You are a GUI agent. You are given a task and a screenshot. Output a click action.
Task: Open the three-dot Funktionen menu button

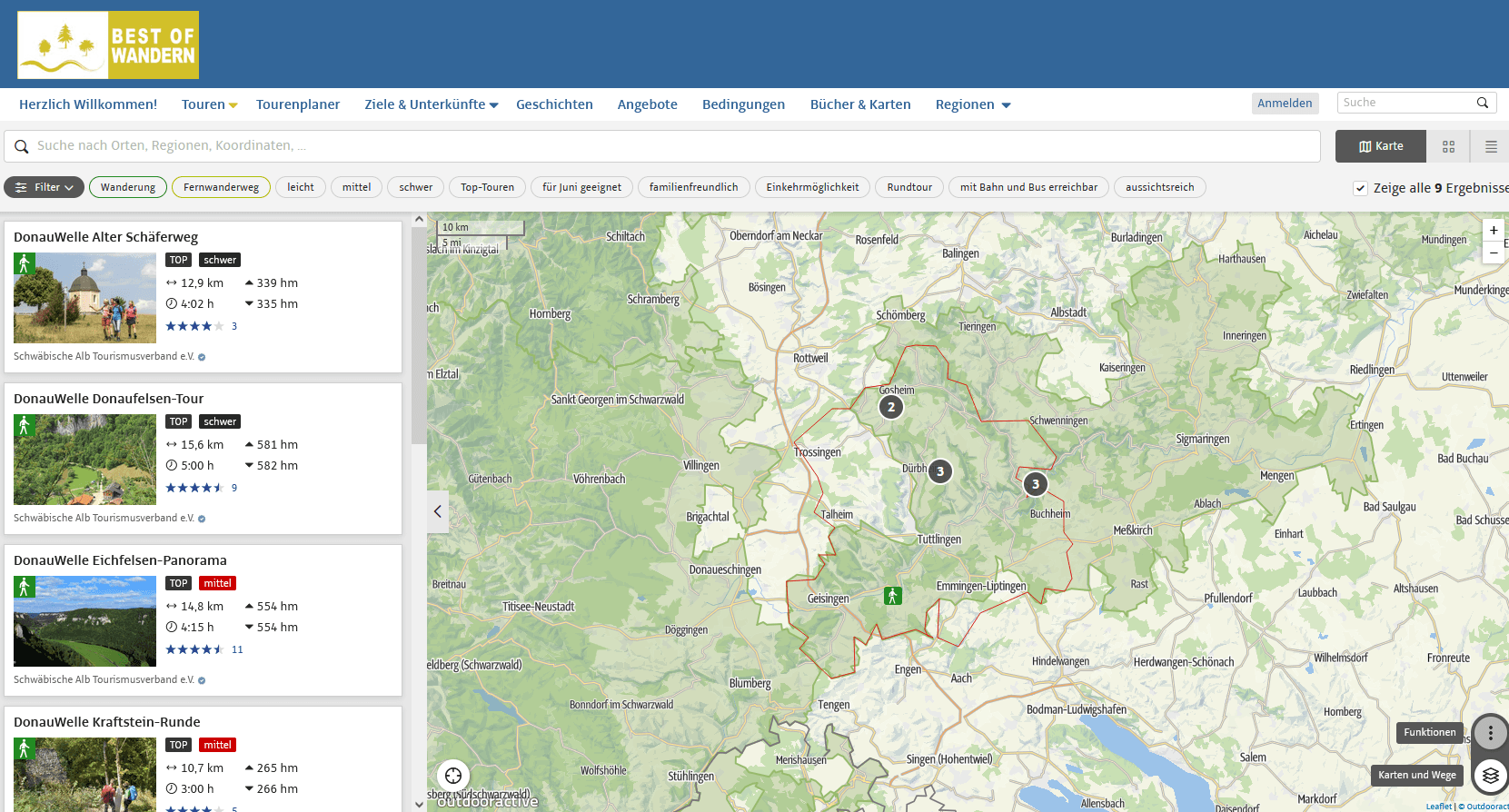pyautogui.click(x=1491, y=732)
